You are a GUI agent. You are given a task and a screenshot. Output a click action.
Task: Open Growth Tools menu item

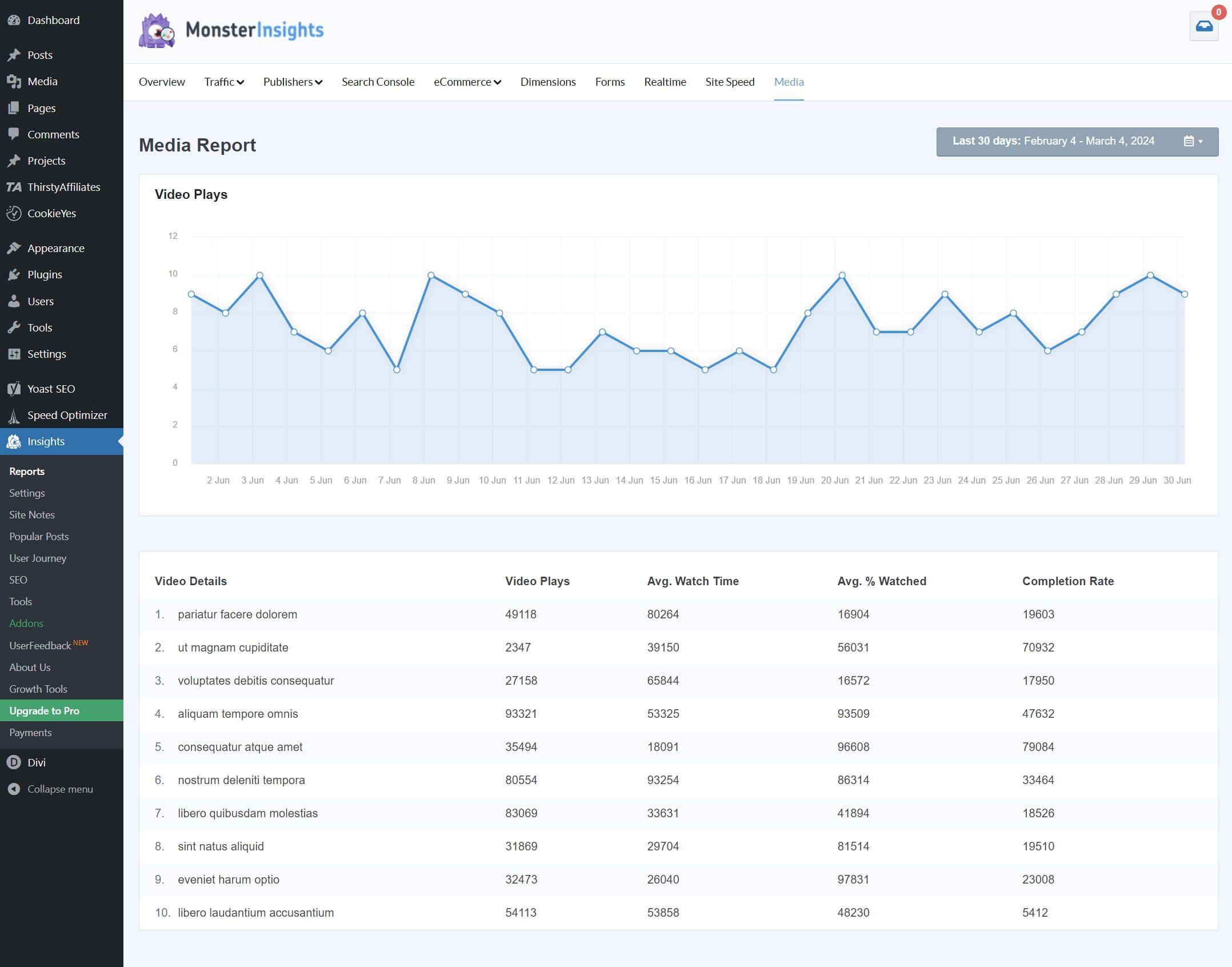point(38,688)
